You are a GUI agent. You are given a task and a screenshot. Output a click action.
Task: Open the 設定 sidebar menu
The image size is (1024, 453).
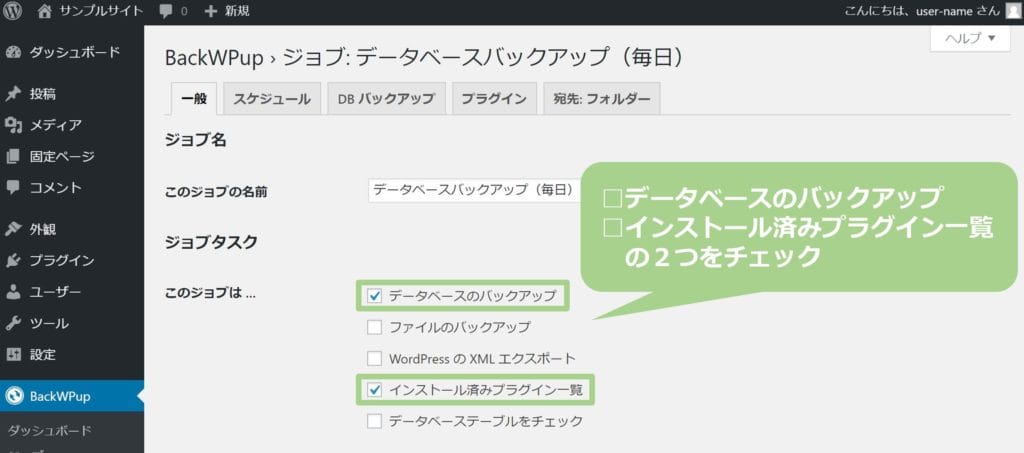43,354
